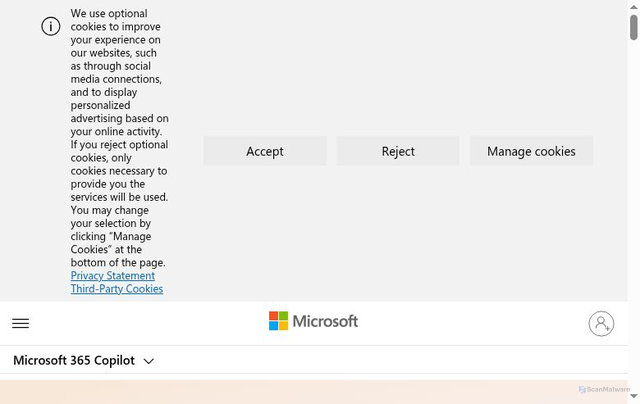This screenshot has height=404, width=640.
Task: Click the cookie banner info icon
Action: click(x=51, y=27)
